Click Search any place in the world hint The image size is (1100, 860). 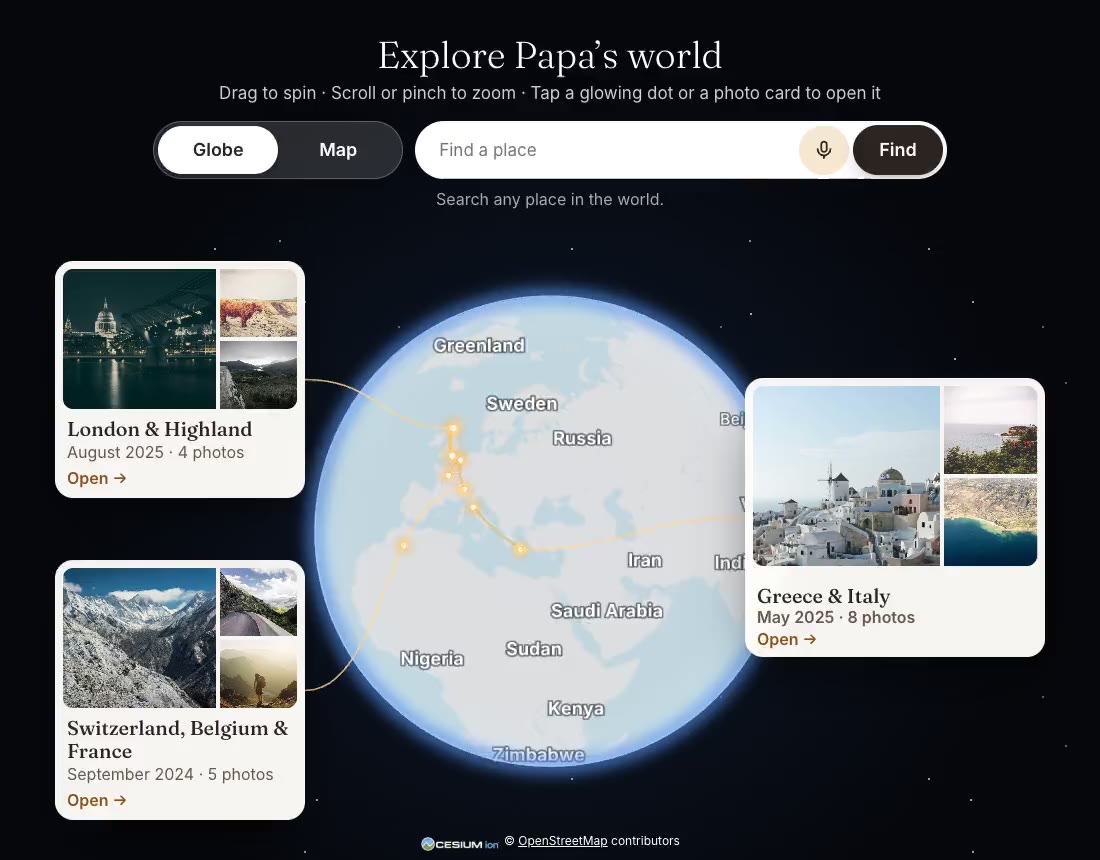pyautogui.click(x=550, y=199)
